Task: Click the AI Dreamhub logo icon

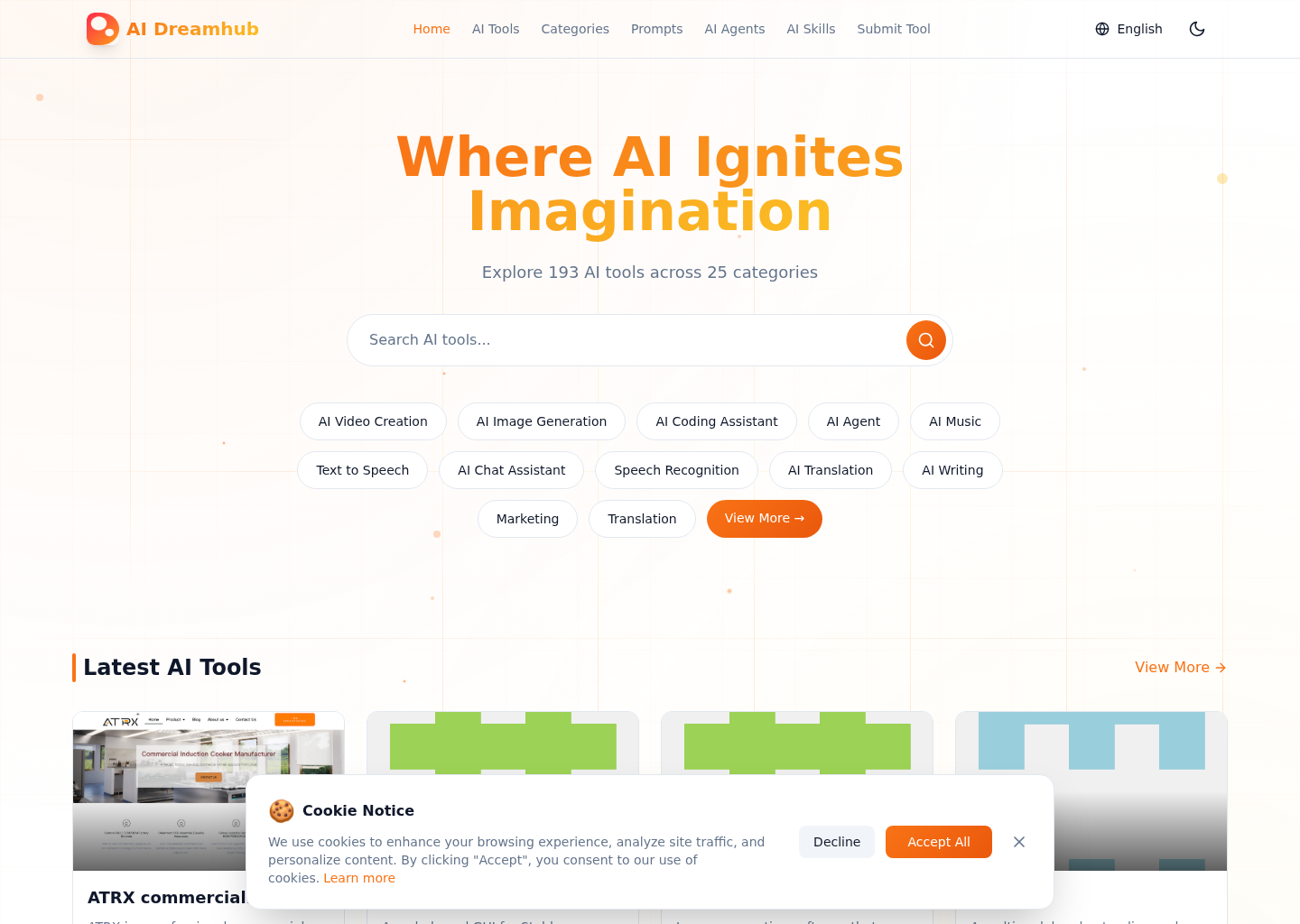Action: (x=102, y=29)
